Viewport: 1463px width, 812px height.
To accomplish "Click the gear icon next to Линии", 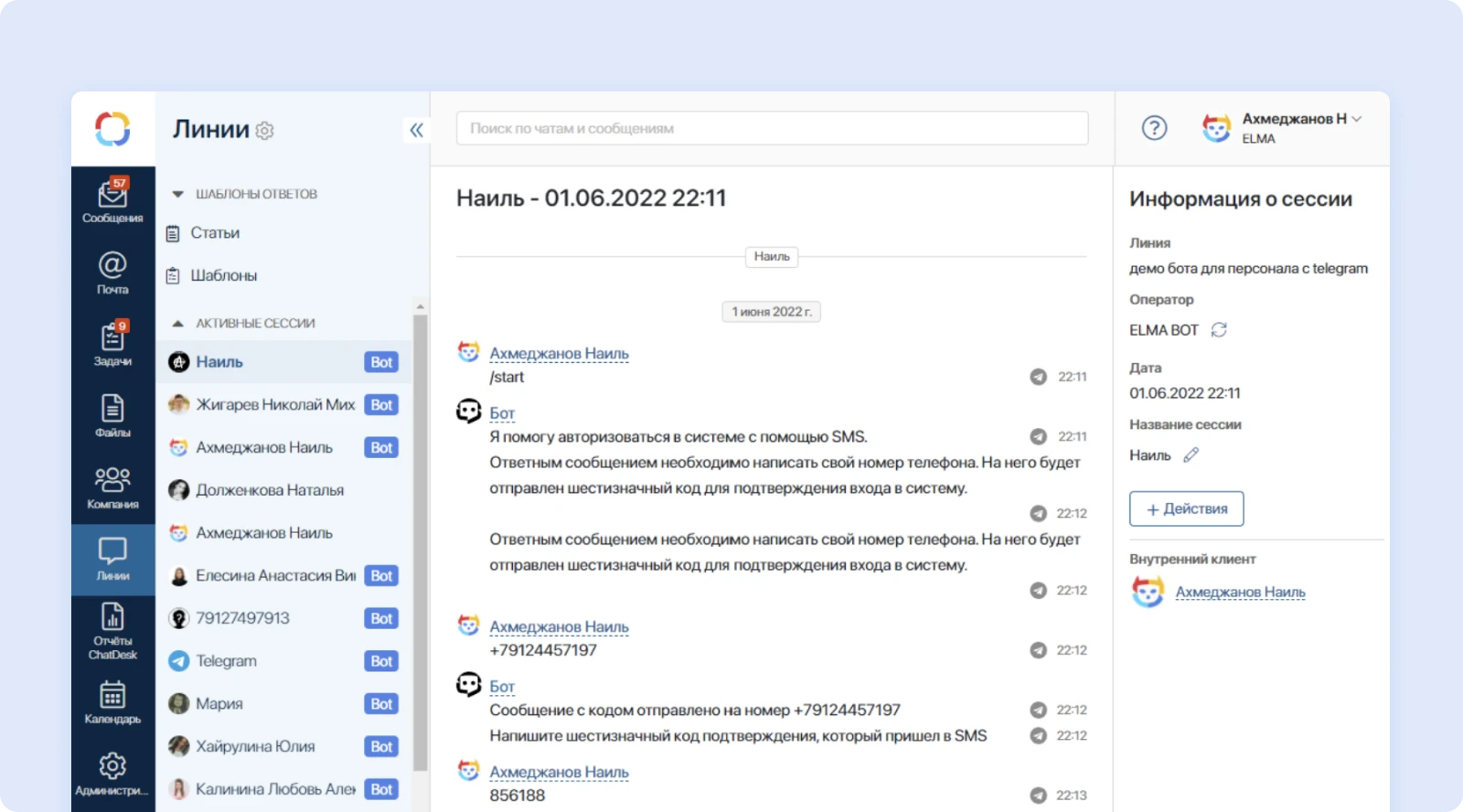I will [265, 131].
